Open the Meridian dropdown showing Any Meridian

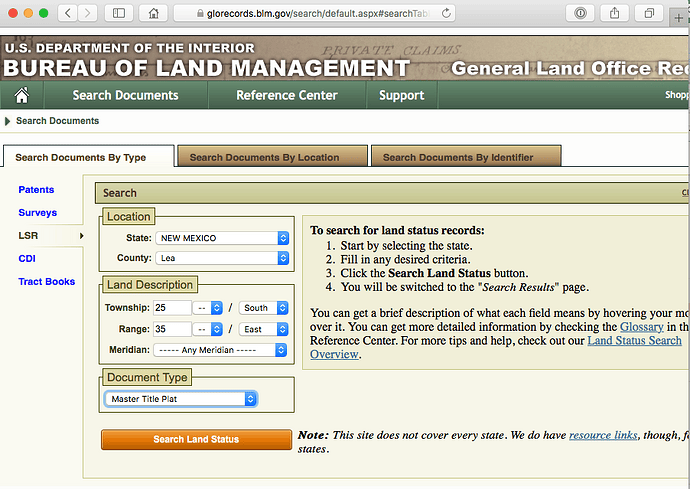pos(220,350)
